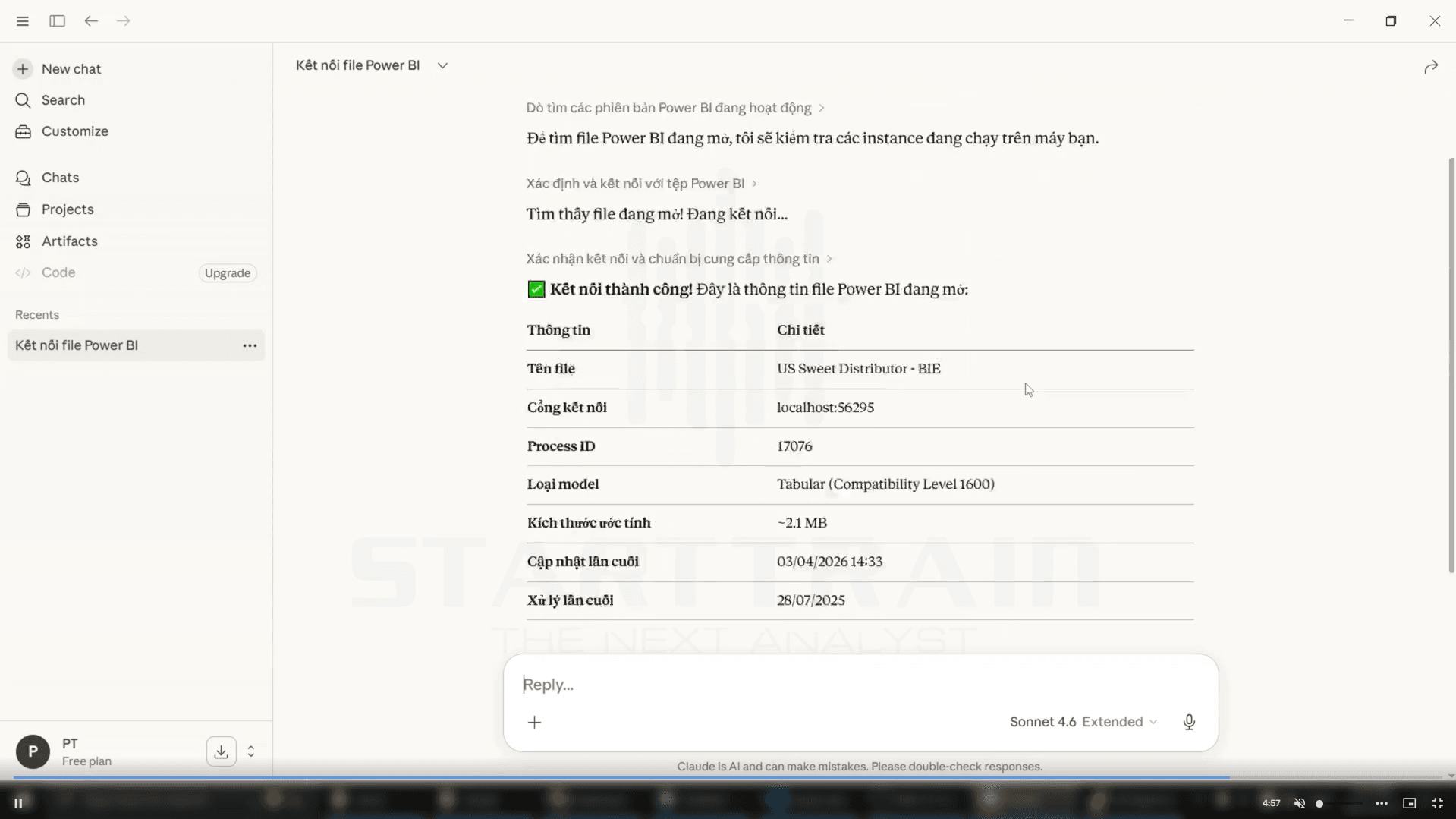Expand 'Xác nhận kết nối và chuẩn bị' step
This screenshot has width=1456, height=819.
[679, 259]
